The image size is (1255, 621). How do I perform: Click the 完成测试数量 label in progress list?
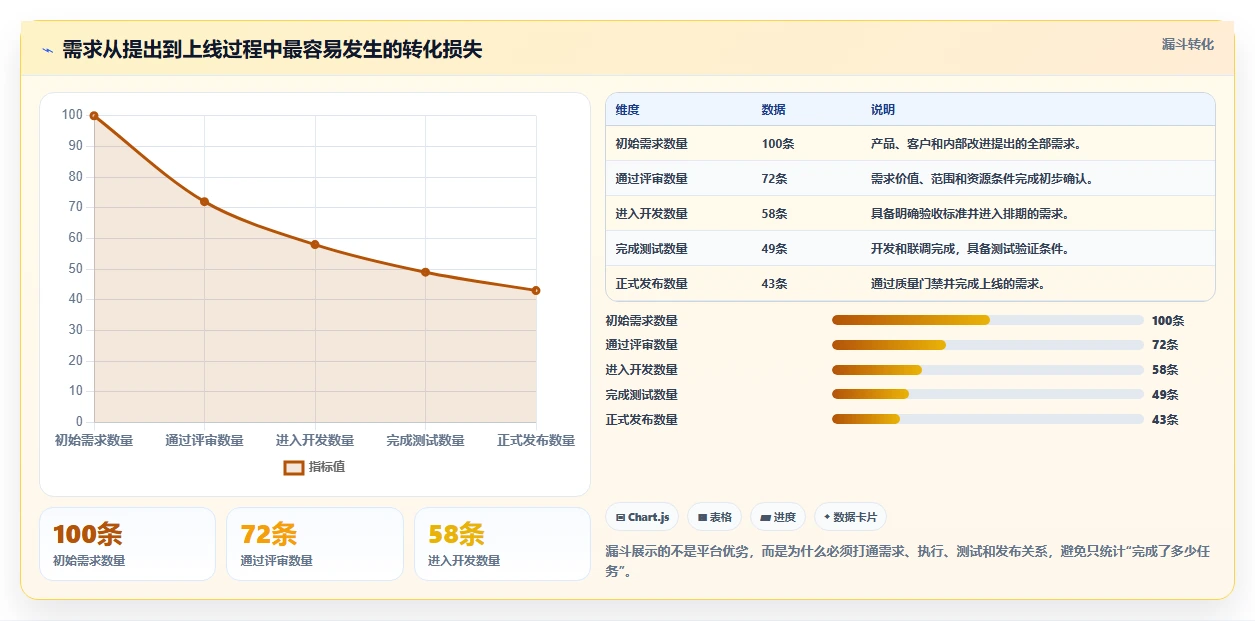coord(641,395)
